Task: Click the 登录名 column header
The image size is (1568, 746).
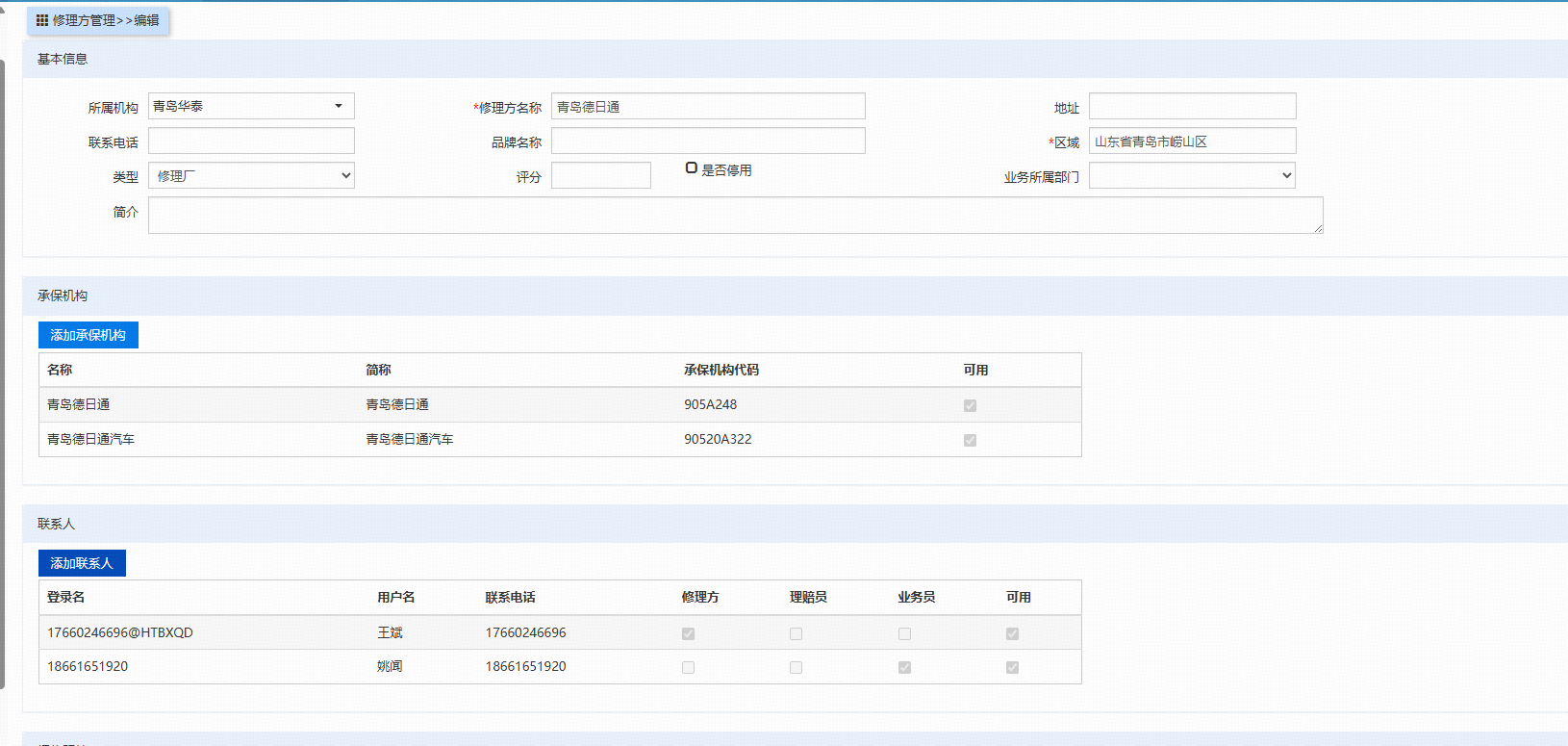Action: pos(65,597)
